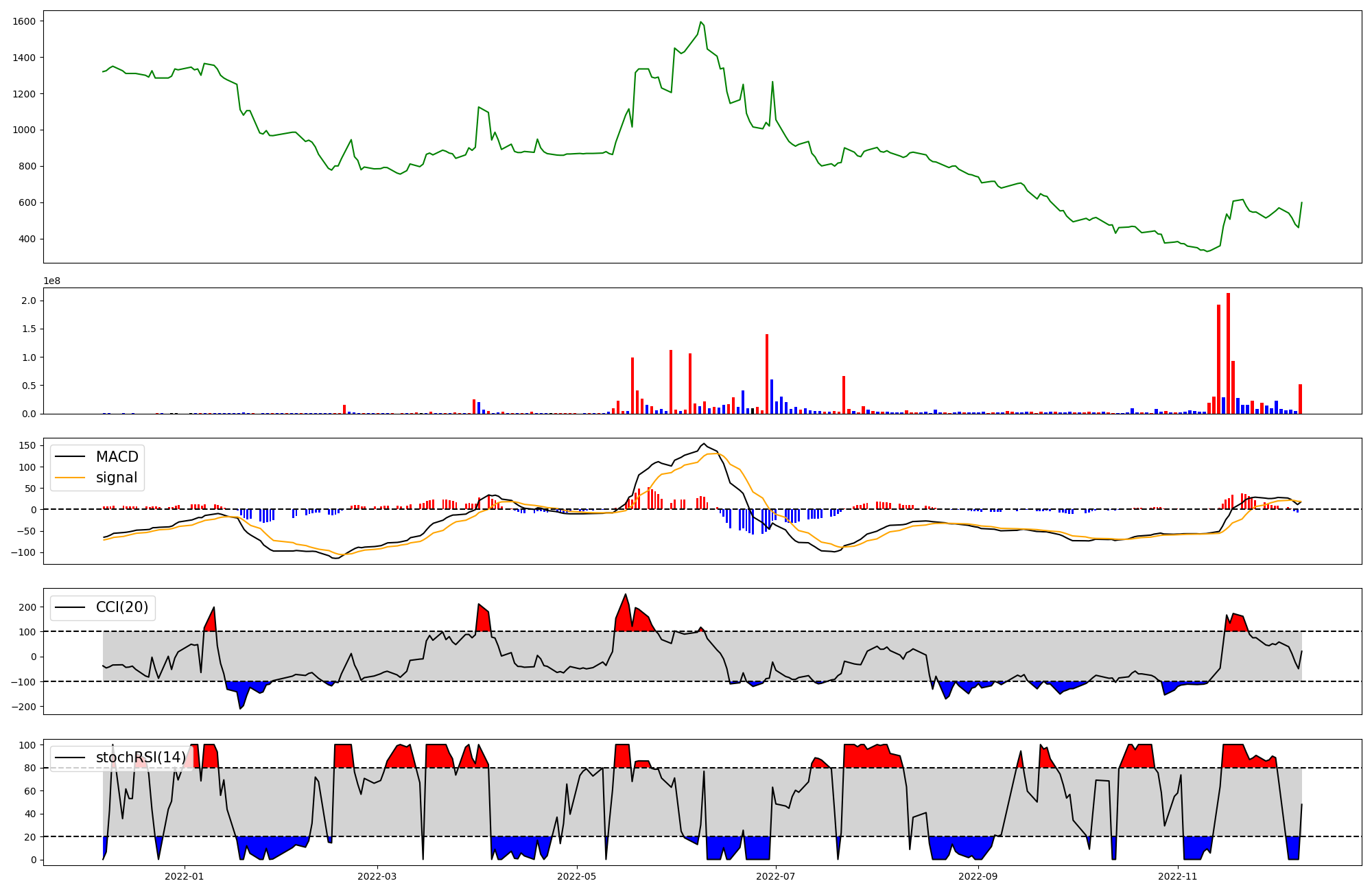Click the 2022-11 x-axis date label
1372x892 pixels.
1177,876
